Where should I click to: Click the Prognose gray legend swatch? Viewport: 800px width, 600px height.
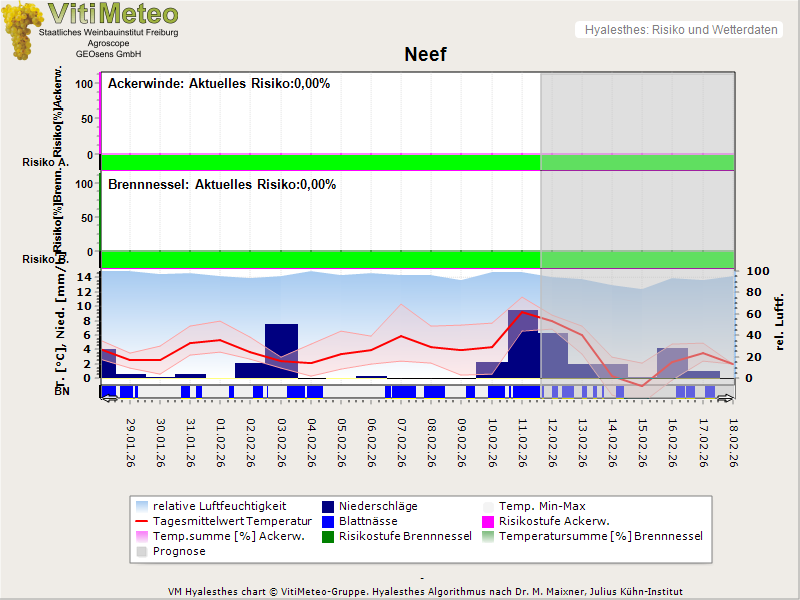coord(141,551)
